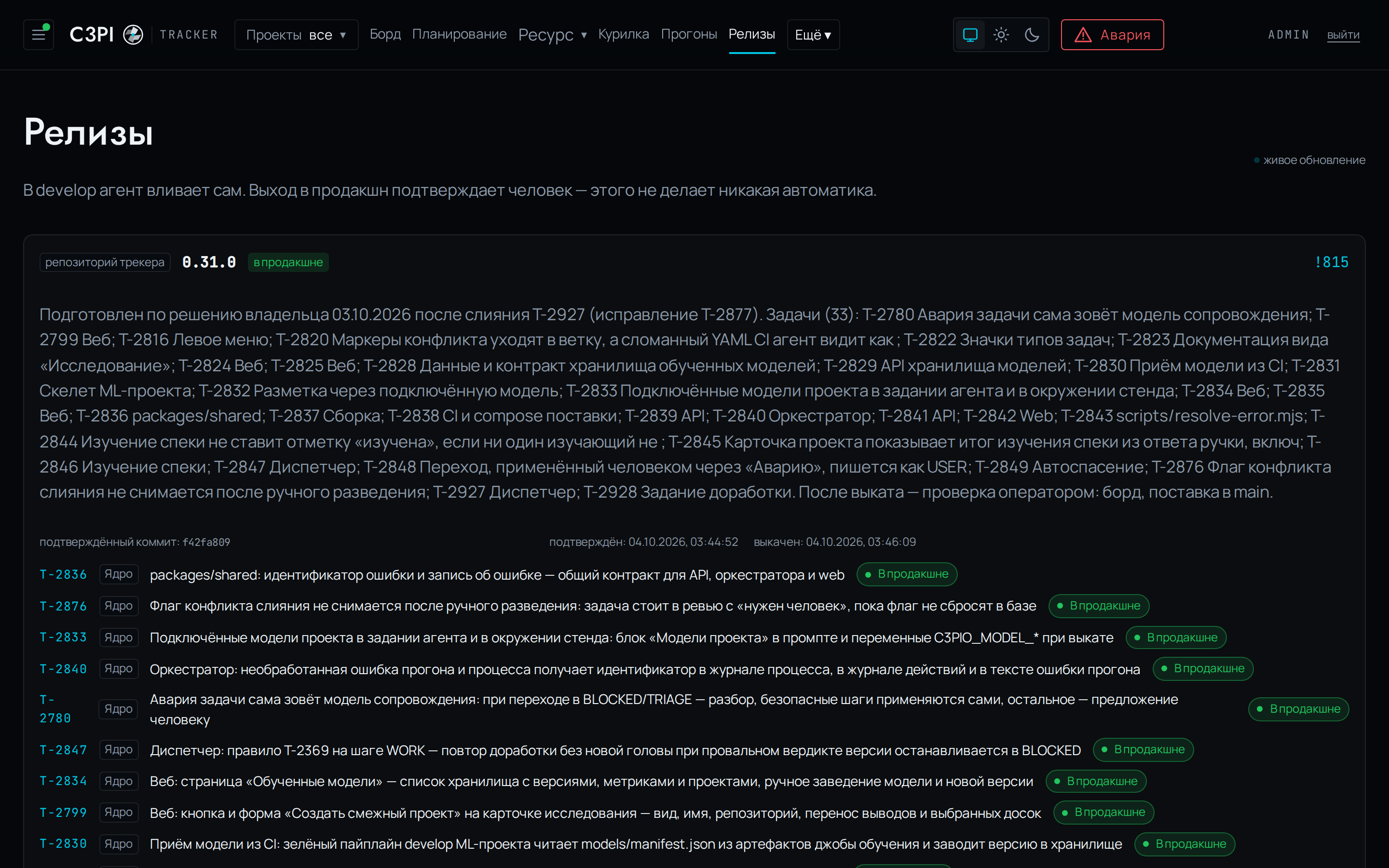
Task: Open task T-2840 link
Action: tap(63, 669)
